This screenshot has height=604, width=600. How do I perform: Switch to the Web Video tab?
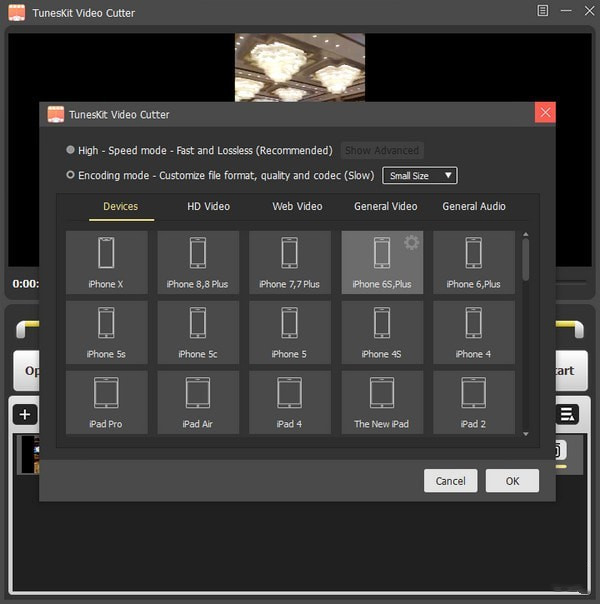(297, 206)
